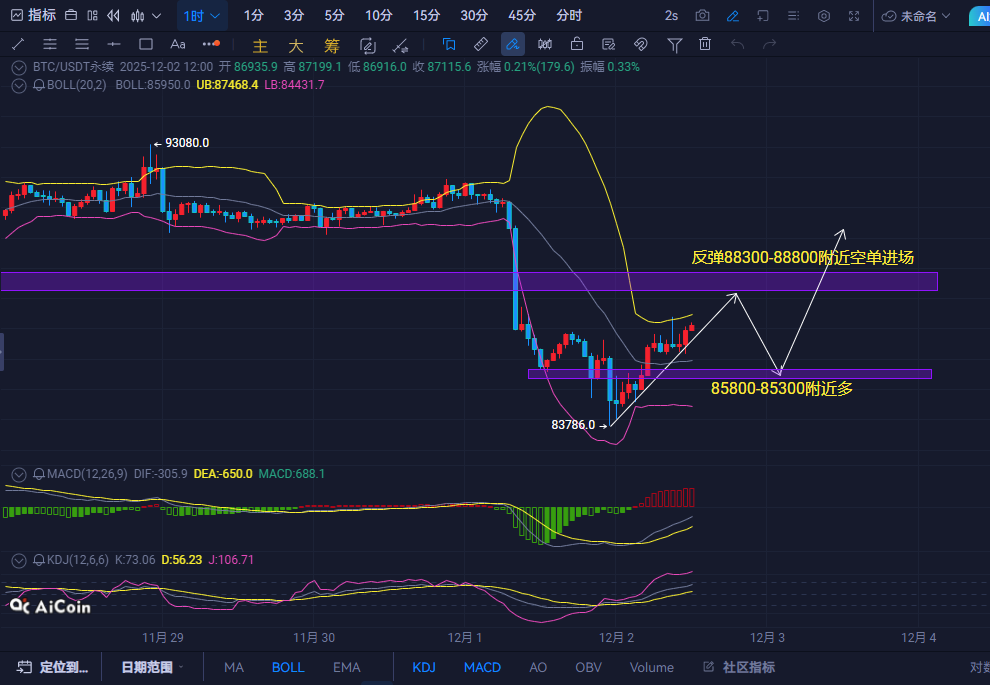Open chart settings hexagon icon

pos(824,16)
